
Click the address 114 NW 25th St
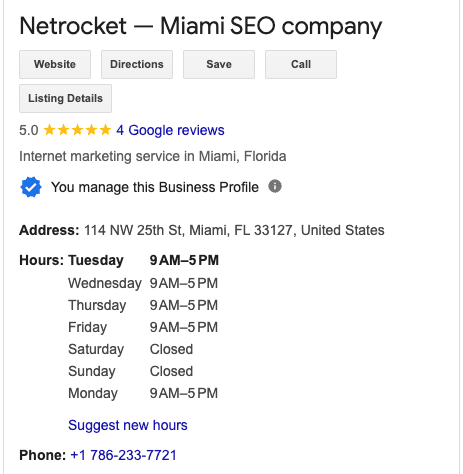[234, 230]
